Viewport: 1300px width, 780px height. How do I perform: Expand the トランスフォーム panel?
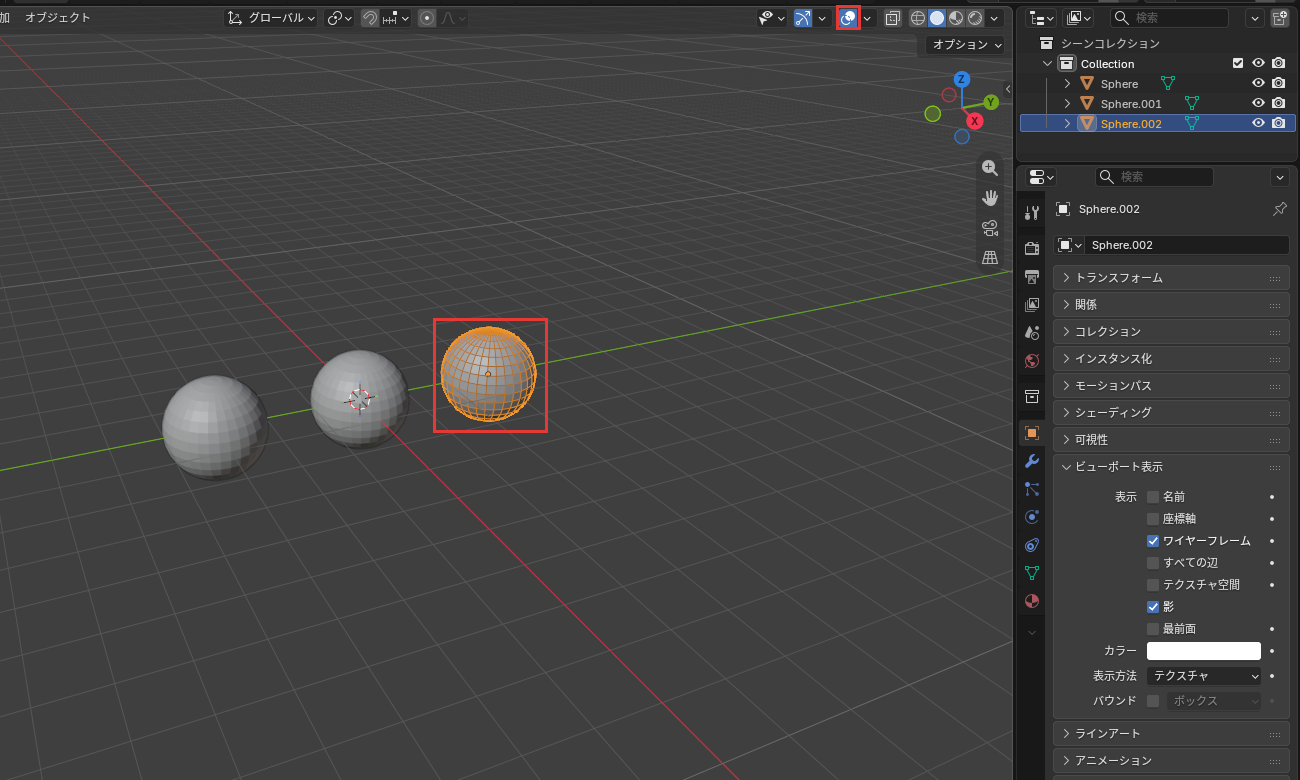click(x=1171, y=278)
